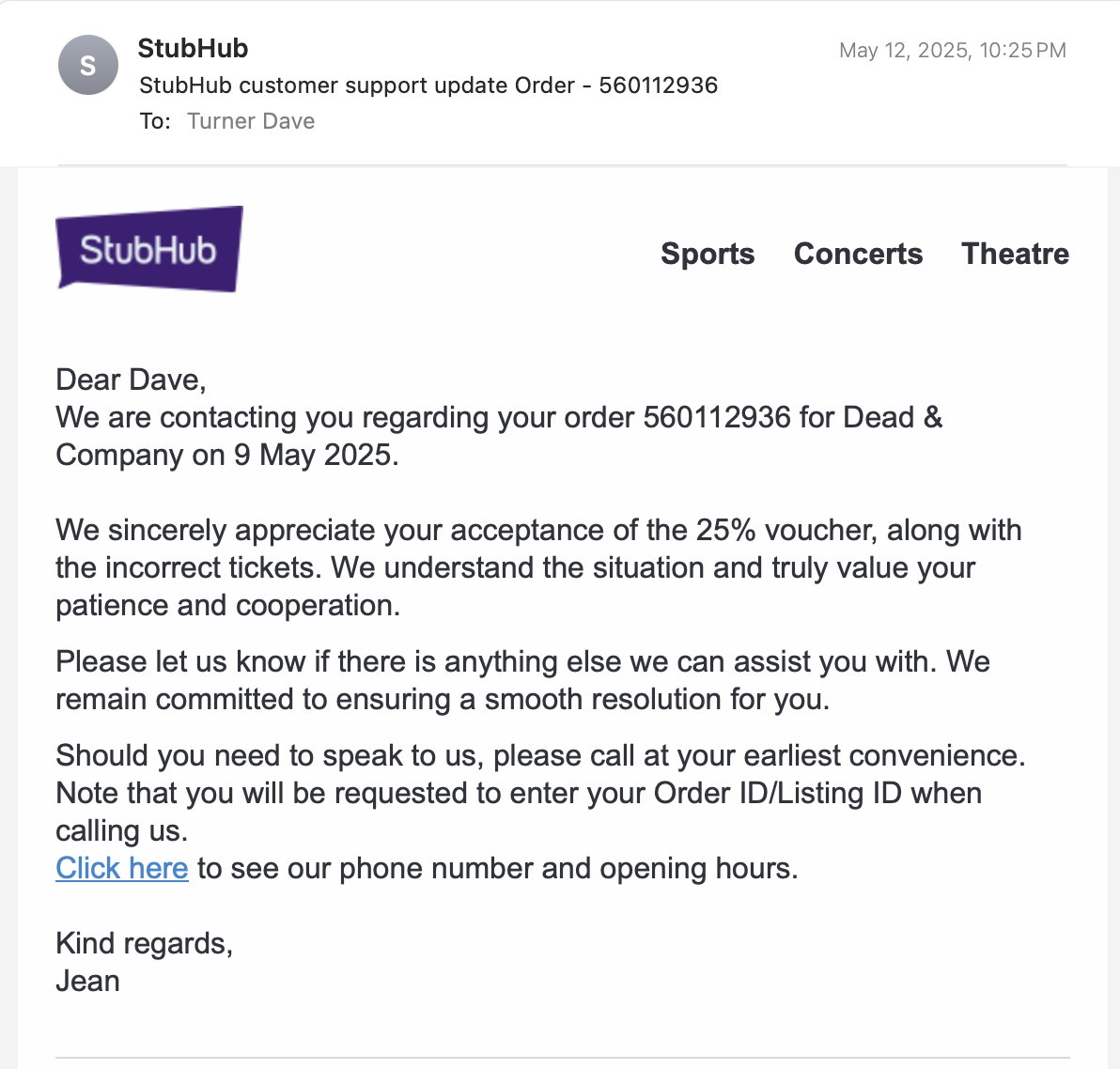Click the 'To:' field label
The image size is (1120, 1069).
(155, 121)
